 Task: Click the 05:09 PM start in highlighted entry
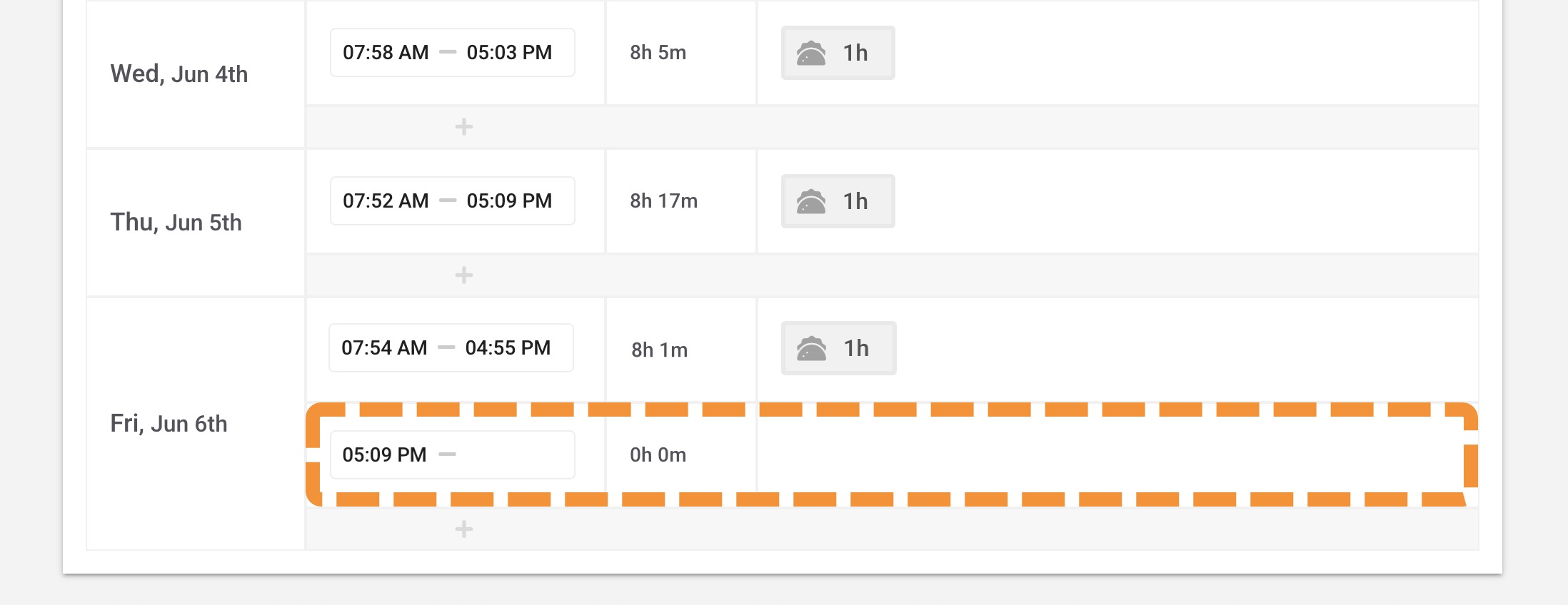[x=384, y=455]
